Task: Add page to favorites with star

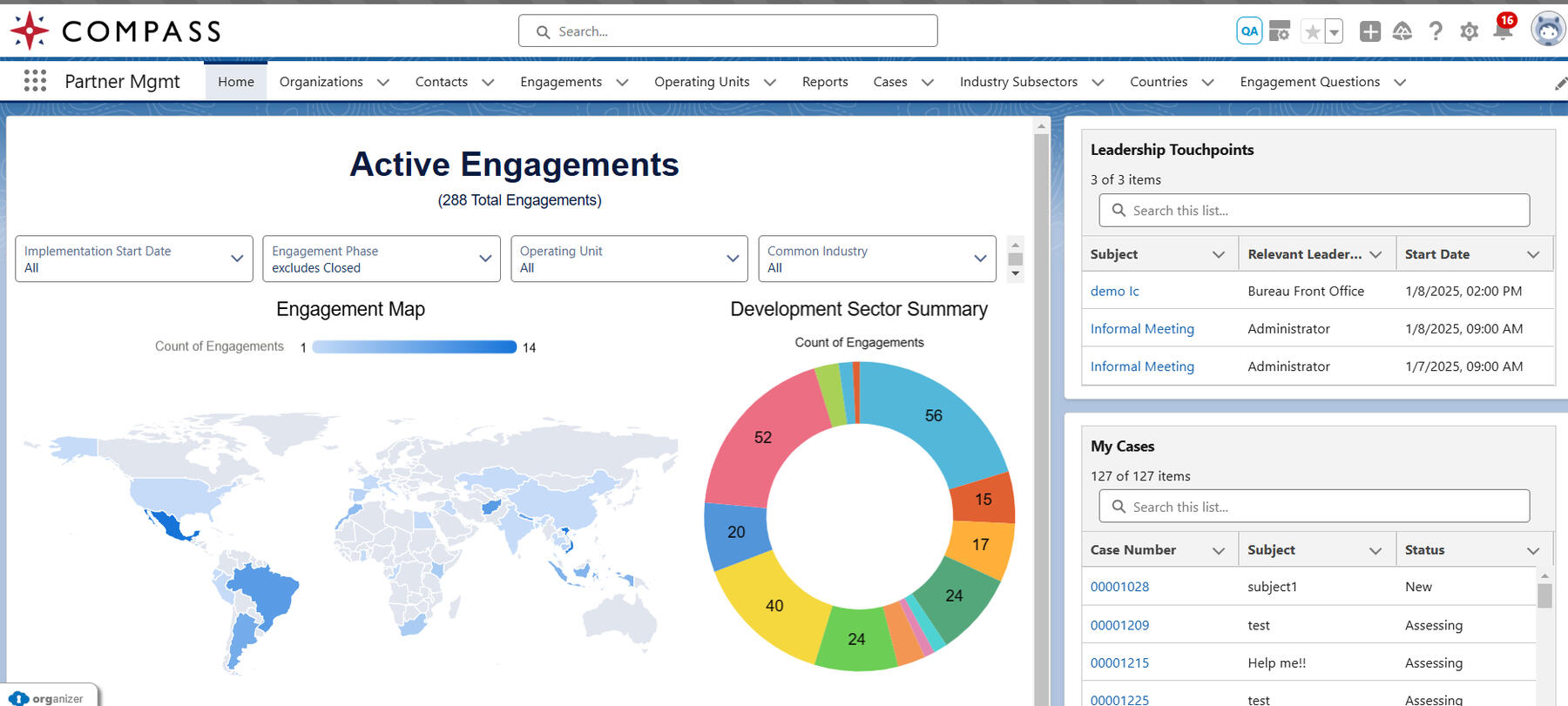Action: 1312,31
